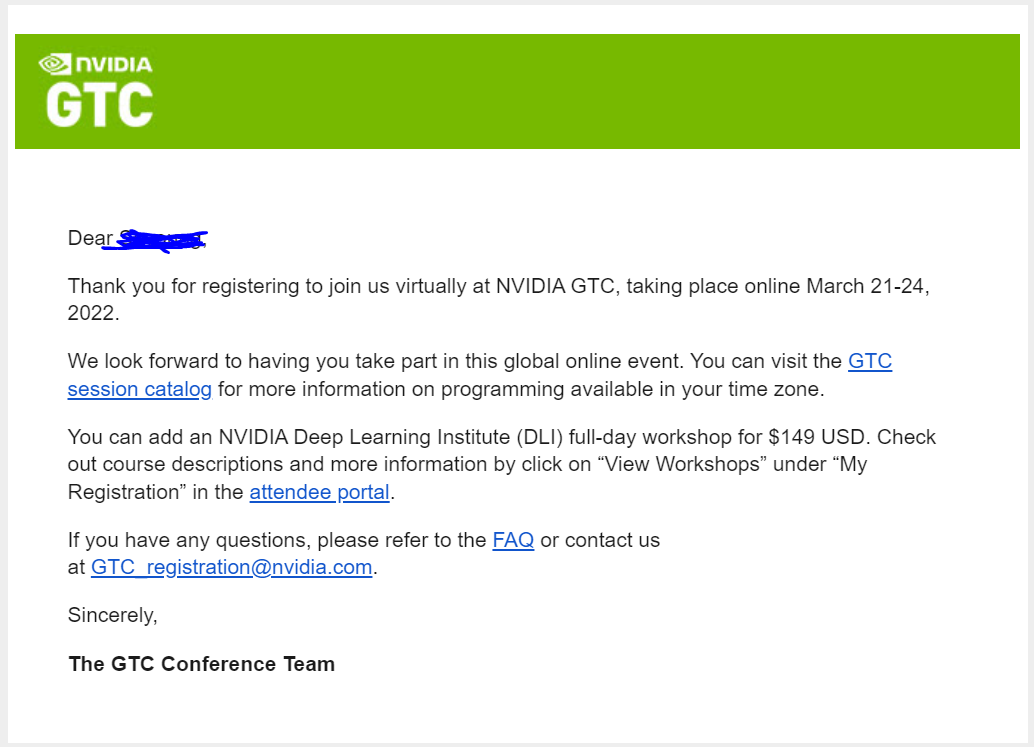
Task: Click the 'Sincerely,' closing text
Action: [113, 615]
